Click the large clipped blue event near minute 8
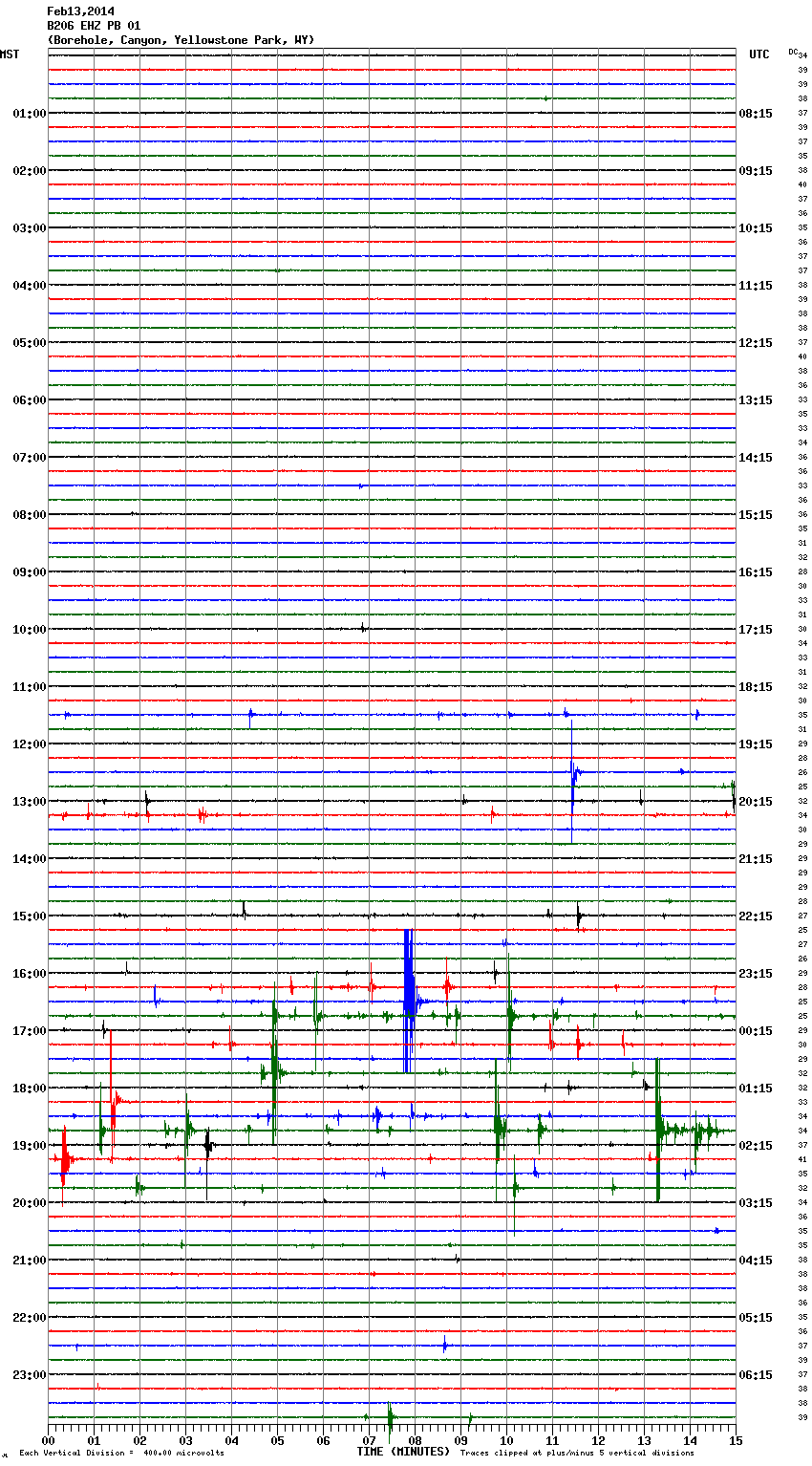The image size is (812, 1466). tap(409, 1001)
